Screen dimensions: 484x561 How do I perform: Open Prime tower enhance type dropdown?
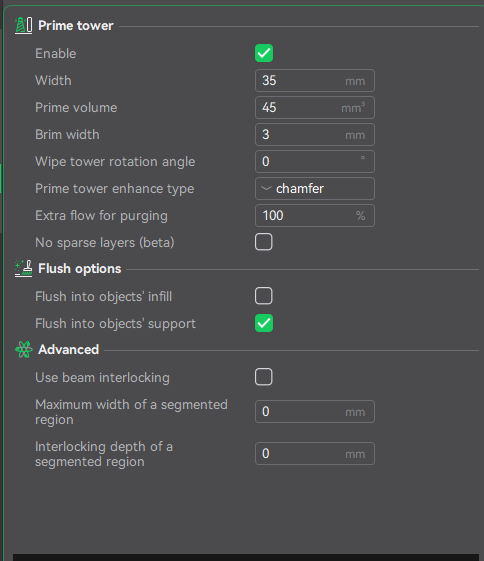tap(315, 189)
